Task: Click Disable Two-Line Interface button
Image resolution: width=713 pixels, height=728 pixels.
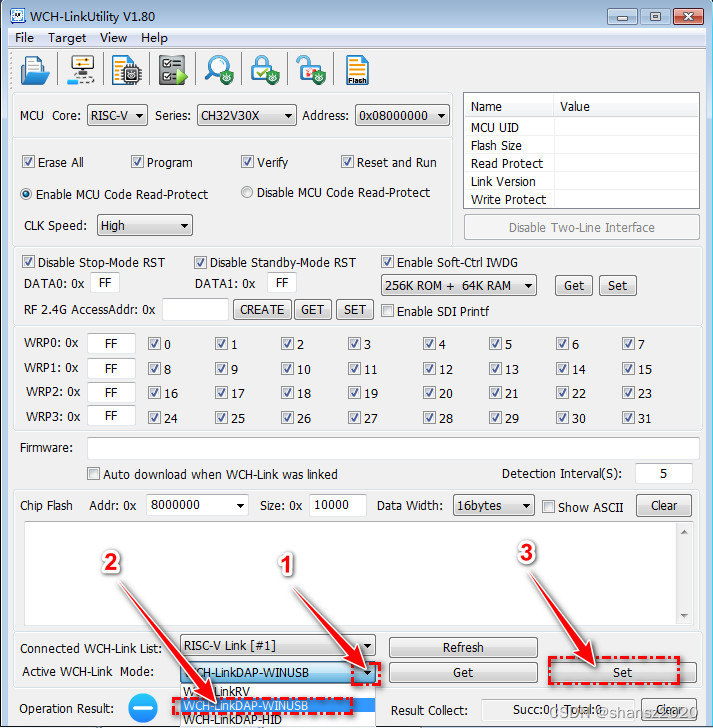Action: (x=582, y=227)
